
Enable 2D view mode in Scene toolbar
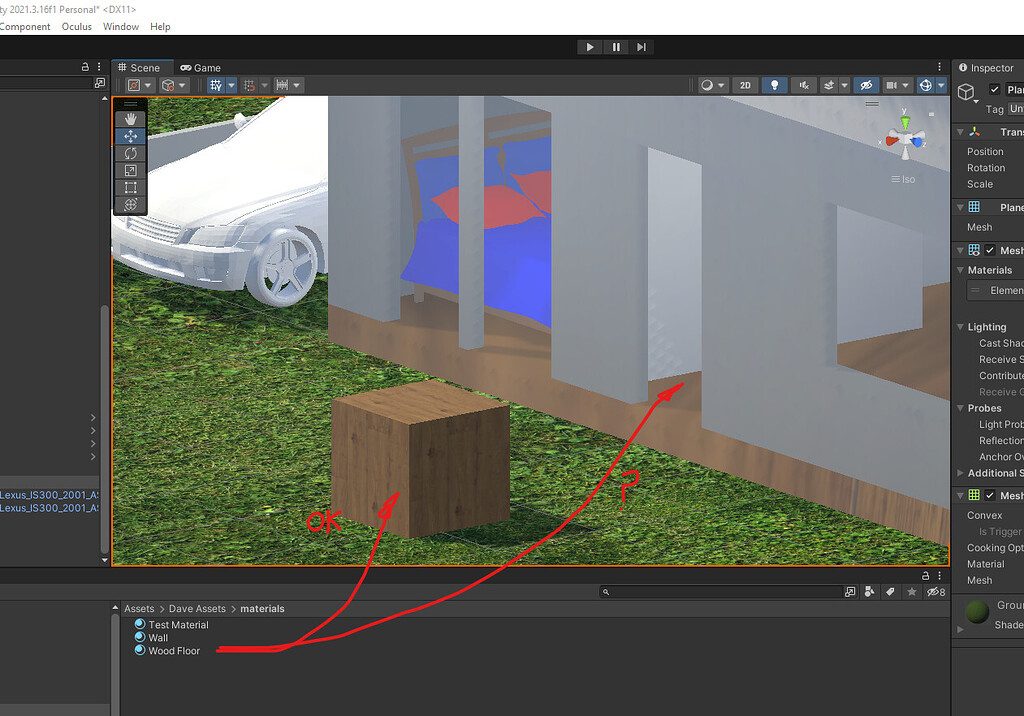(745, 85)
